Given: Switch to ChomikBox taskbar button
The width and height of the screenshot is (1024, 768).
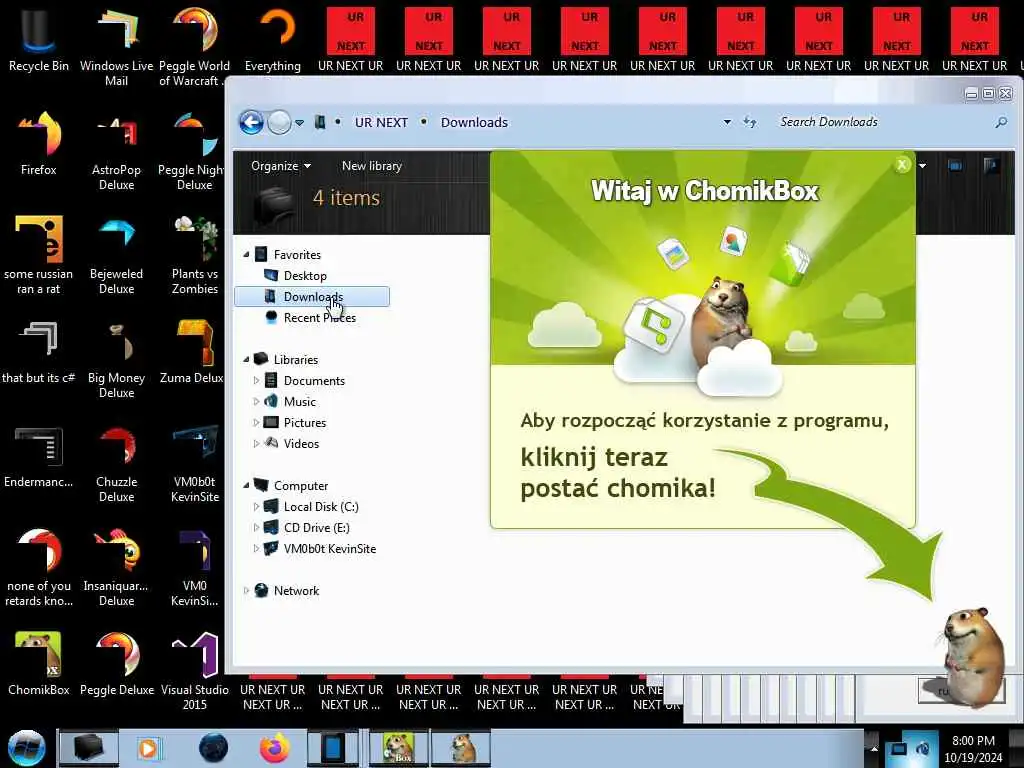Looking at the screenshot, I should (x=398, y=748).
